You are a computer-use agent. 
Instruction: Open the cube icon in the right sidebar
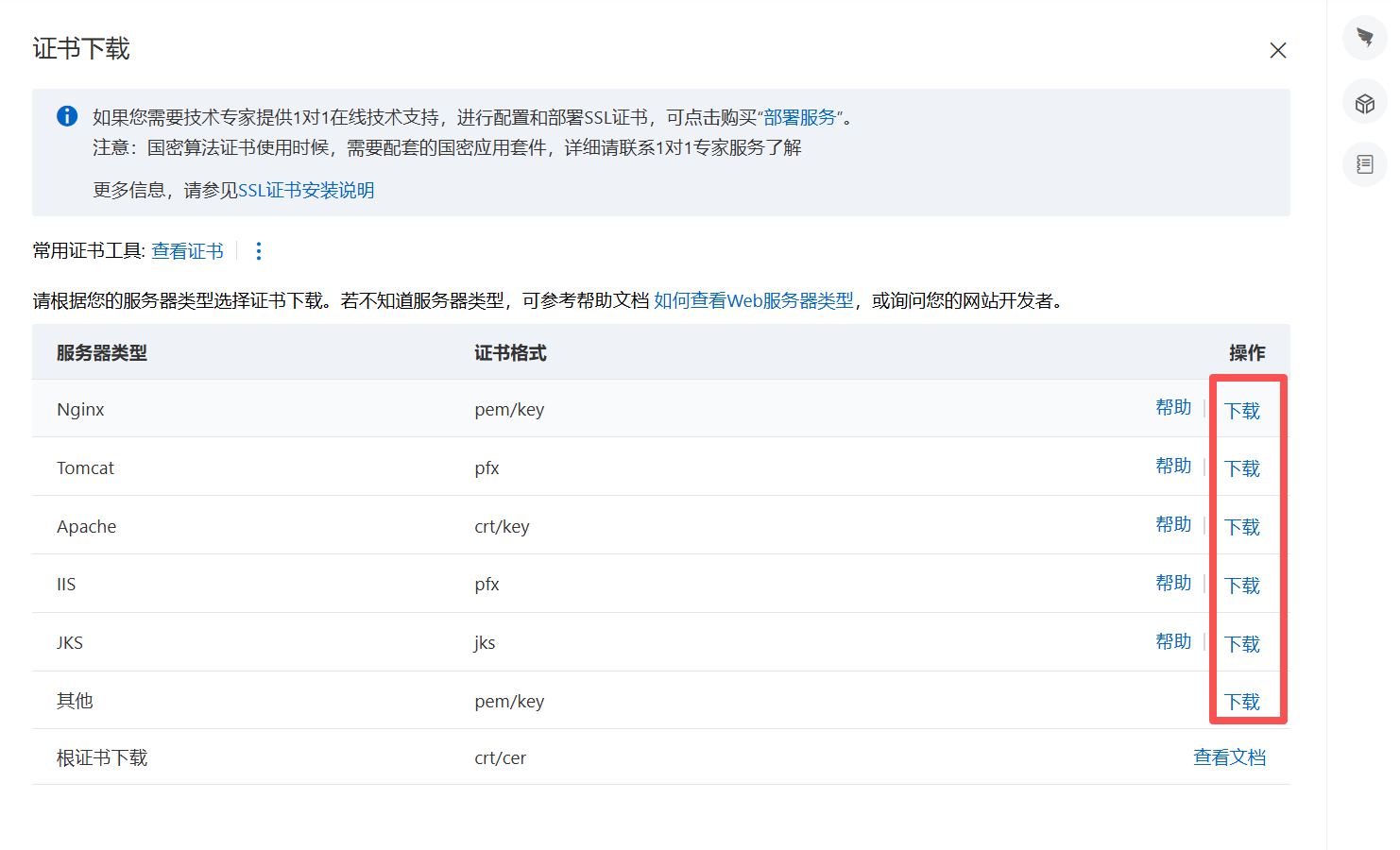(1364, 102)
